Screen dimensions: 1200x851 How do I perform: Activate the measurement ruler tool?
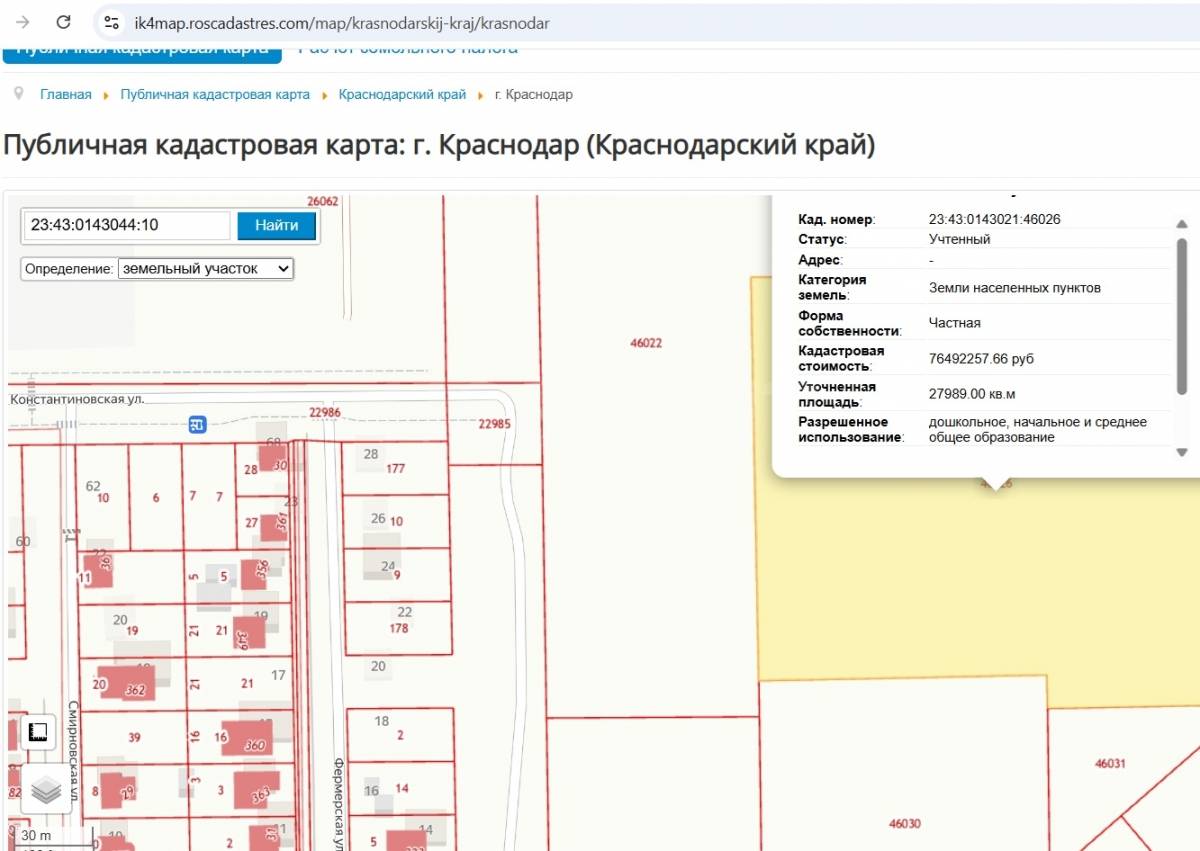point(39,732)
